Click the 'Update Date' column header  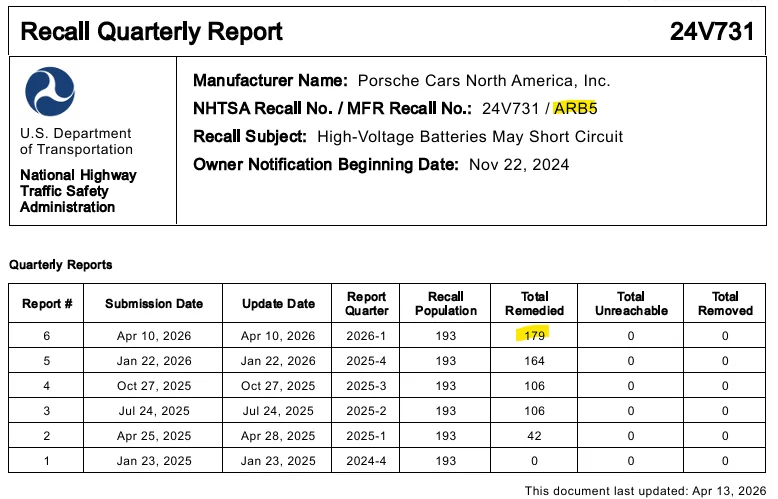(x=278, y=304)
